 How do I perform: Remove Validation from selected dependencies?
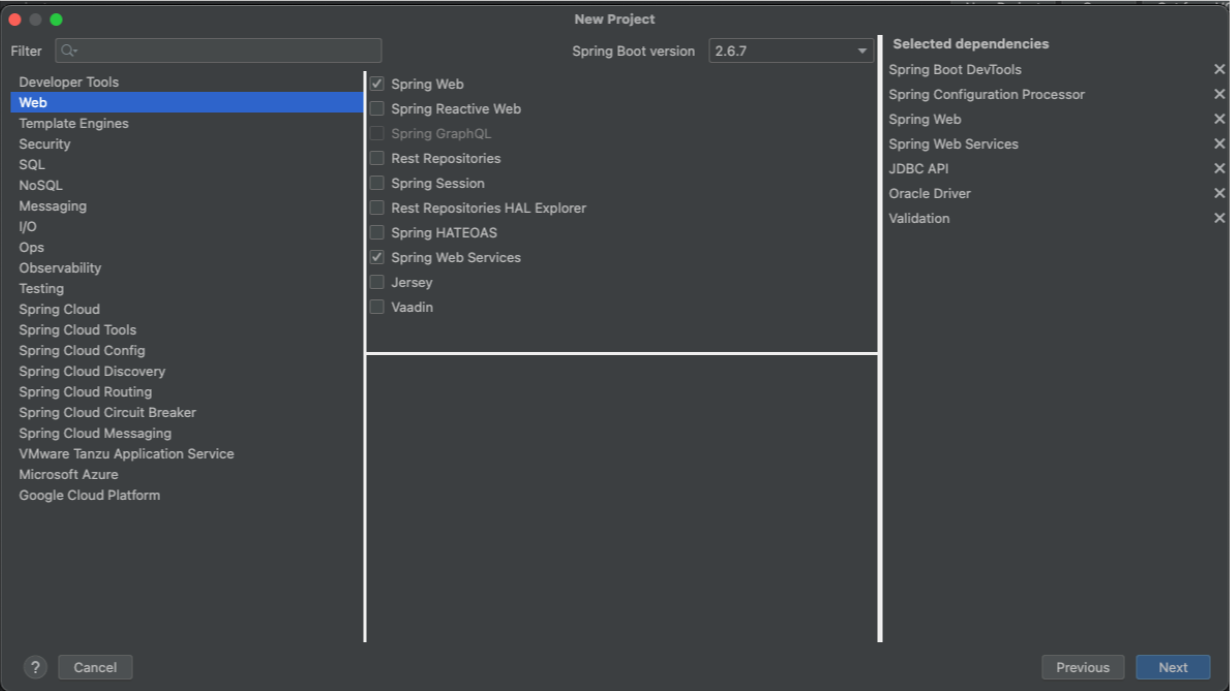[1219, 218]
